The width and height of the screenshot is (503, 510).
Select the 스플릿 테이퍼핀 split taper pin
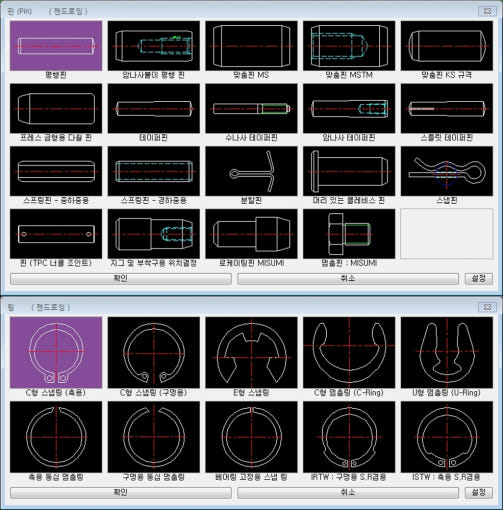point(447,108)
